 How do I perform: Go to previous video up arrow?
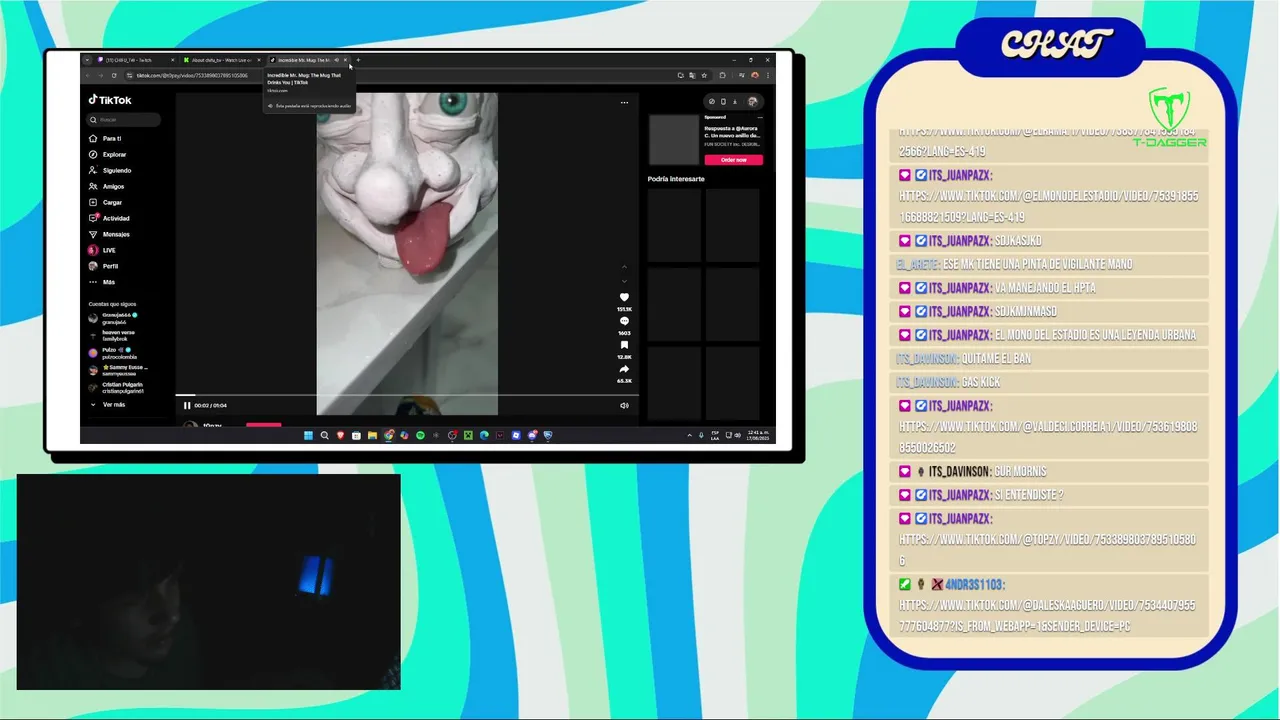(x=624, y=267)
